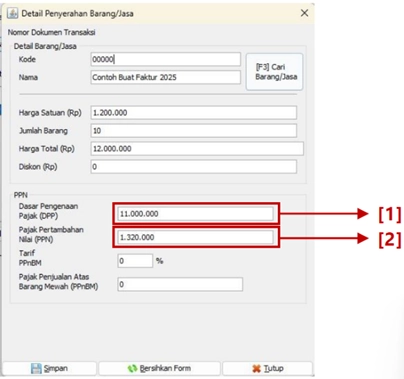Focus the Pajak Penjualan Atas Barang Mewah field

click(180, 284)
